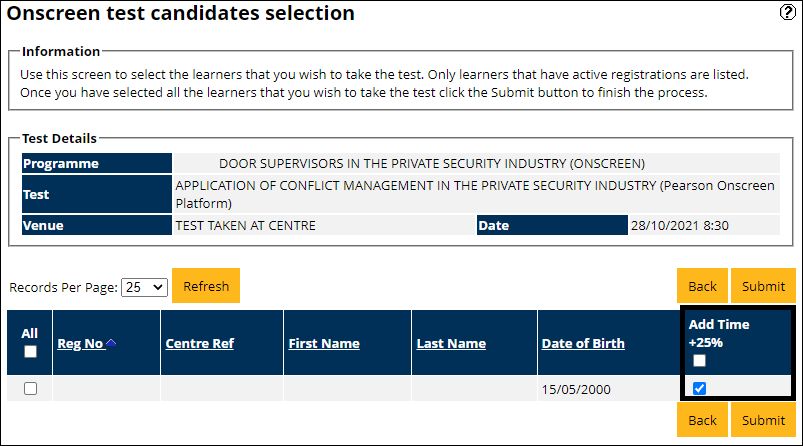Click the Reg No ascending sort arrow
The image size is (803, 446).
[x=111, y=343]
